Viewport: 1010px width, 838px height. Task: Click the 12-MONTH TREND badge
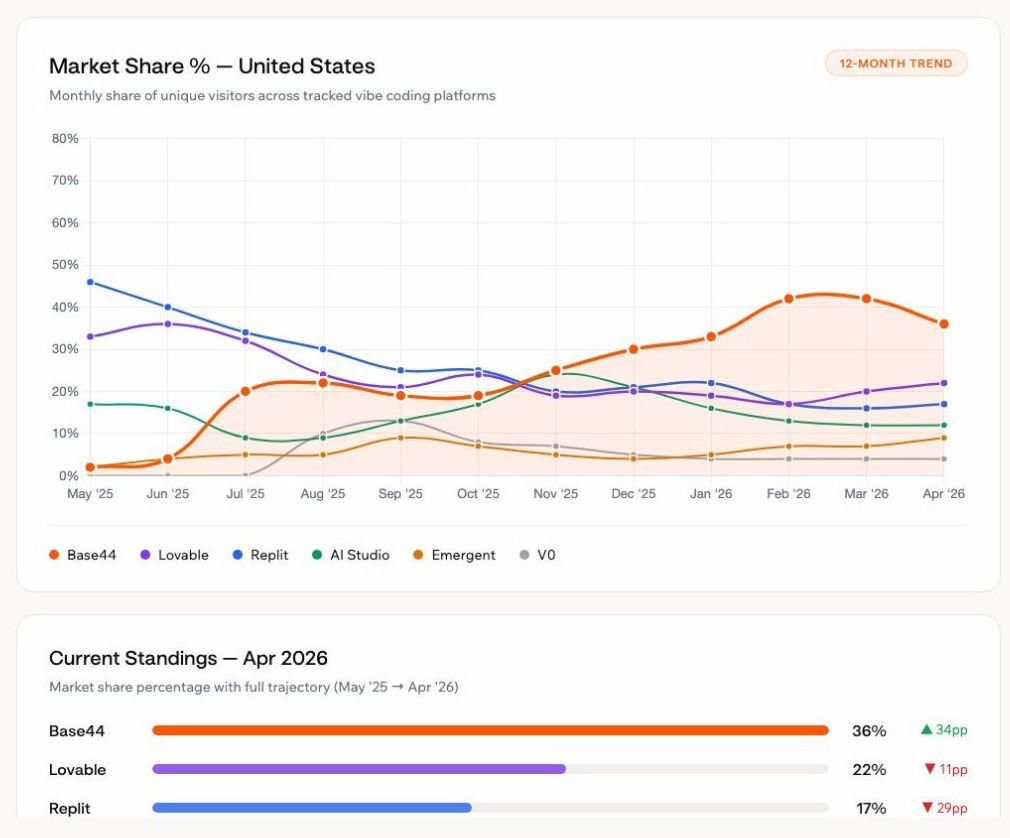(895, 63)
